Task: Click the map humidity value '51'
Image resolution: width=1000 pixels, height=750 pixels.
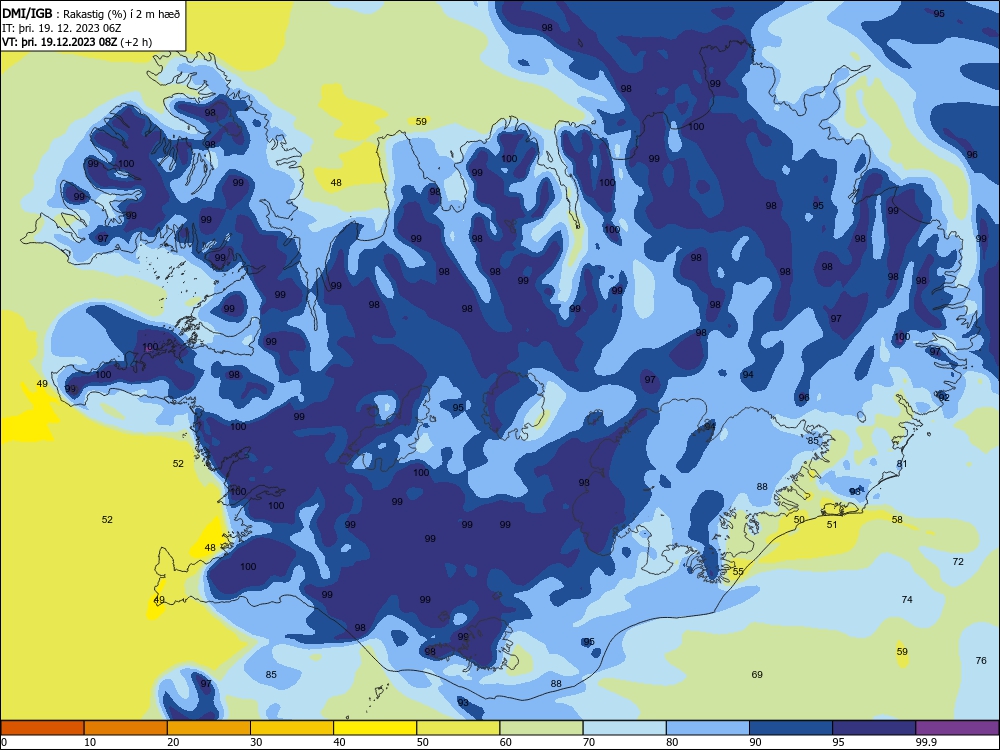Action: point(832,524)
